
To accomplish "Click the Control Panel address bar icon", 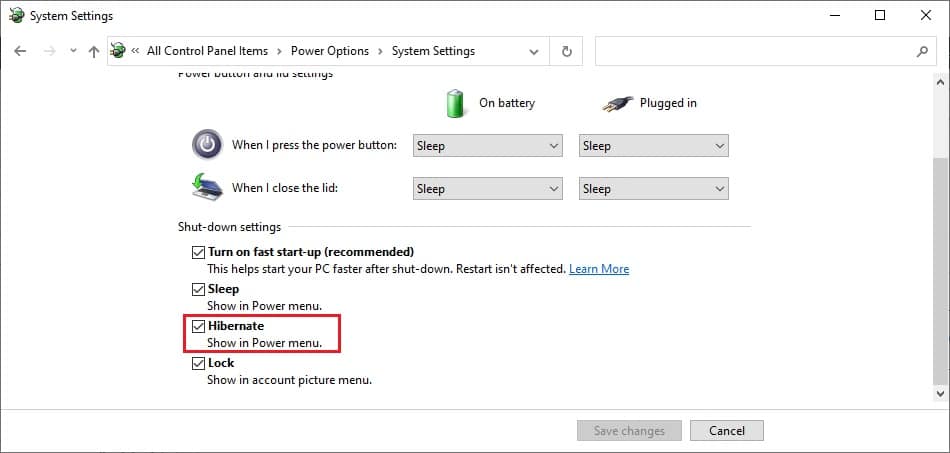I will [119, 51].
